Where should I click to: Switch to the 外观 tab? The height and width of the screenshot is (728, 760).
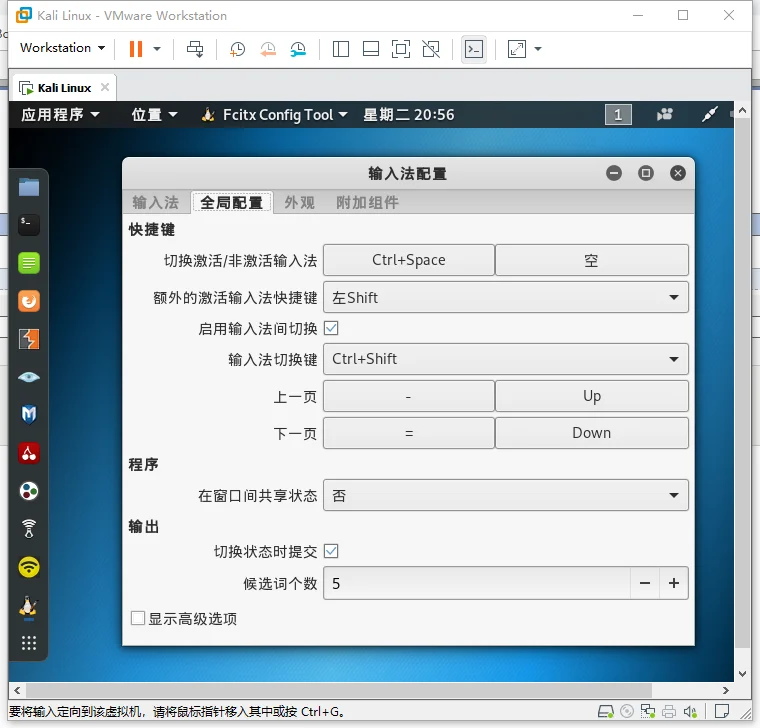(300, 202)
